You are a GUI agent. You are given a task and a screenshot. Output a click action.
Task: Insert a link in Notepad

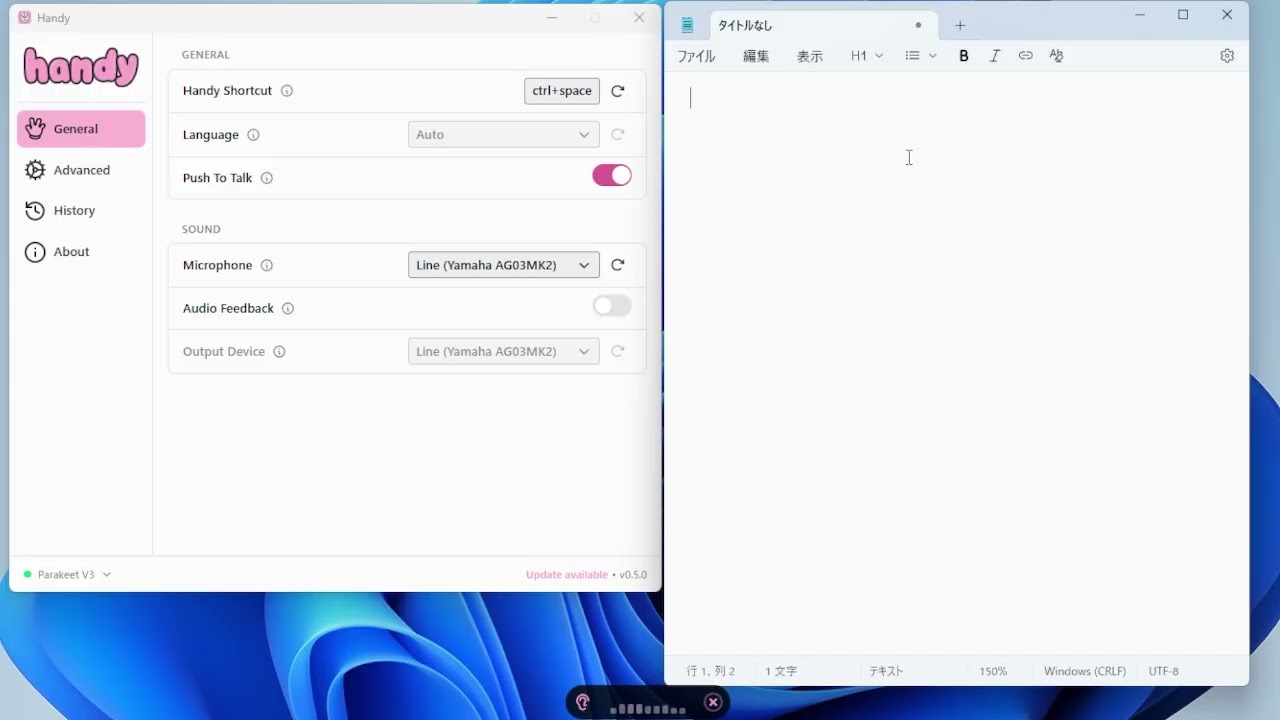[x=1026, y=56]
